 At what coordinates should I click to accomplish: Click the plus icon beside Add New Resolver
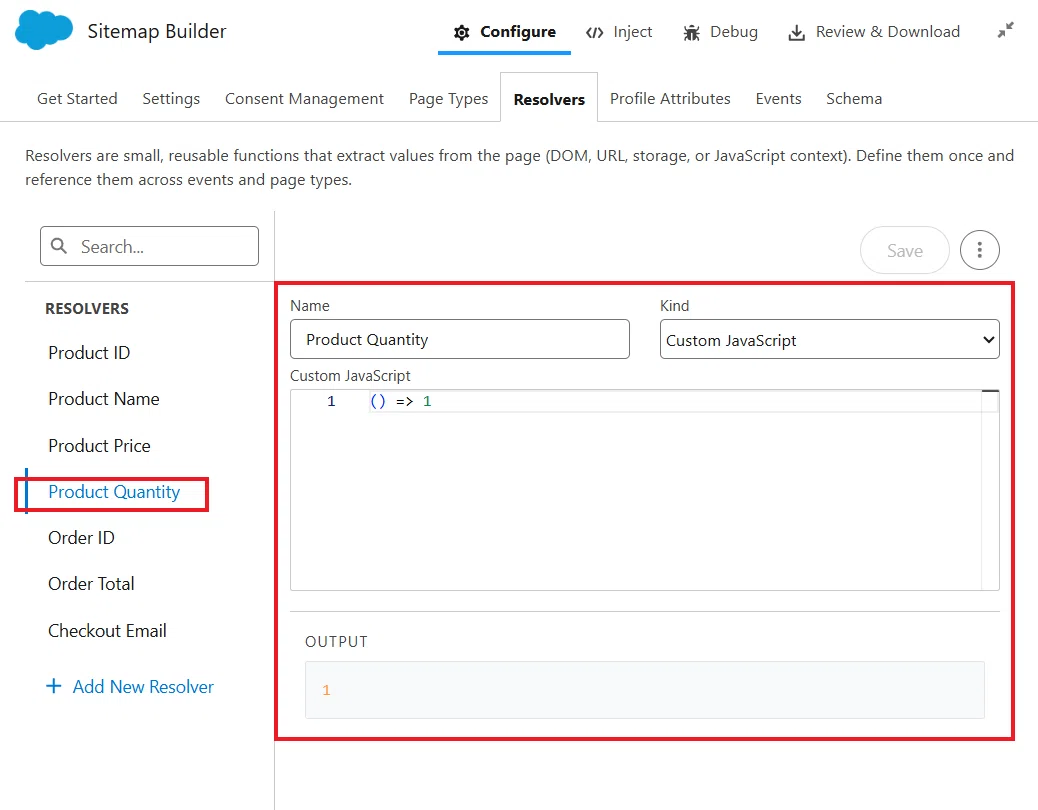[54, 686]
